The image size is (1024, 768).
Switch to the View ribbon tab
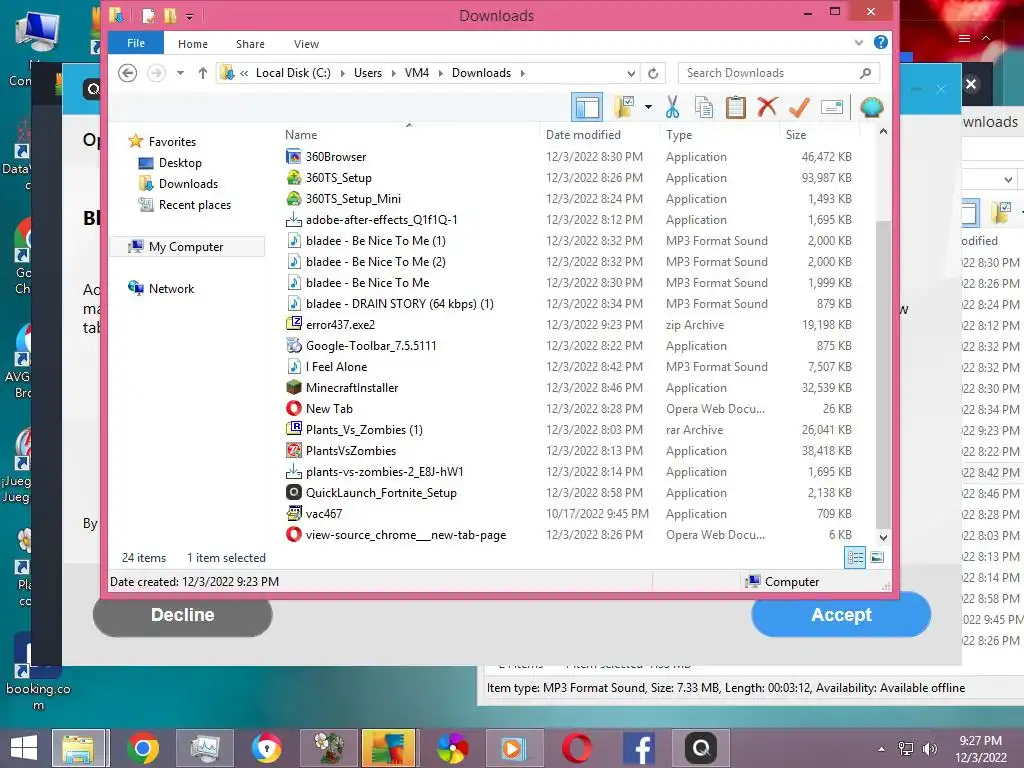click(306, 44)
